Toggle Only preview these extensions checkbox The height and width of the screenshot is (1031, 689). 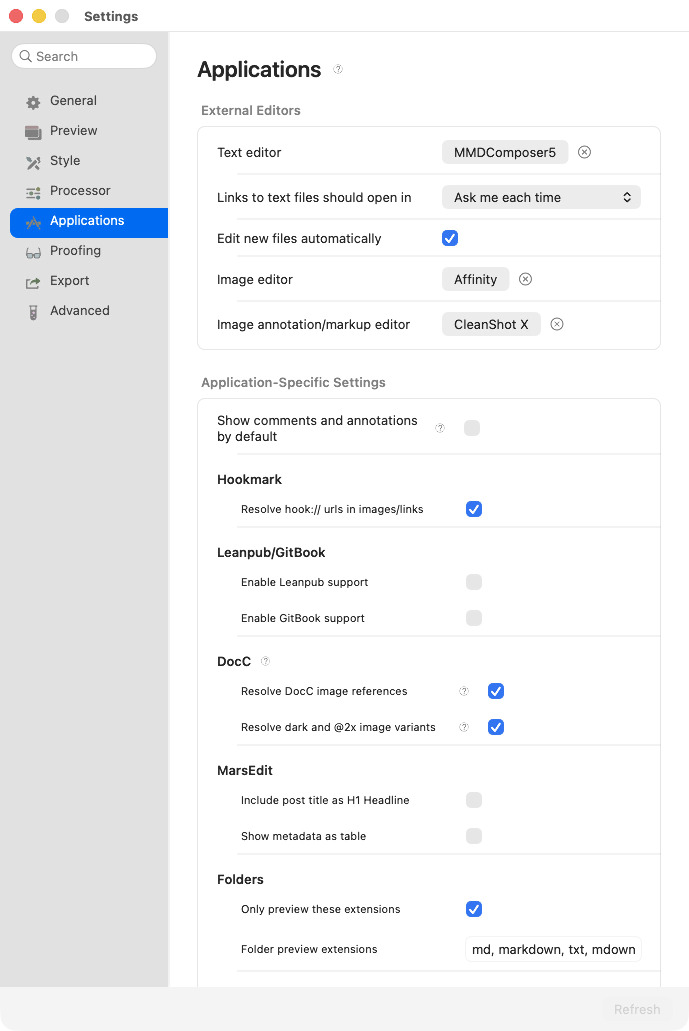(x=474, y=909)
